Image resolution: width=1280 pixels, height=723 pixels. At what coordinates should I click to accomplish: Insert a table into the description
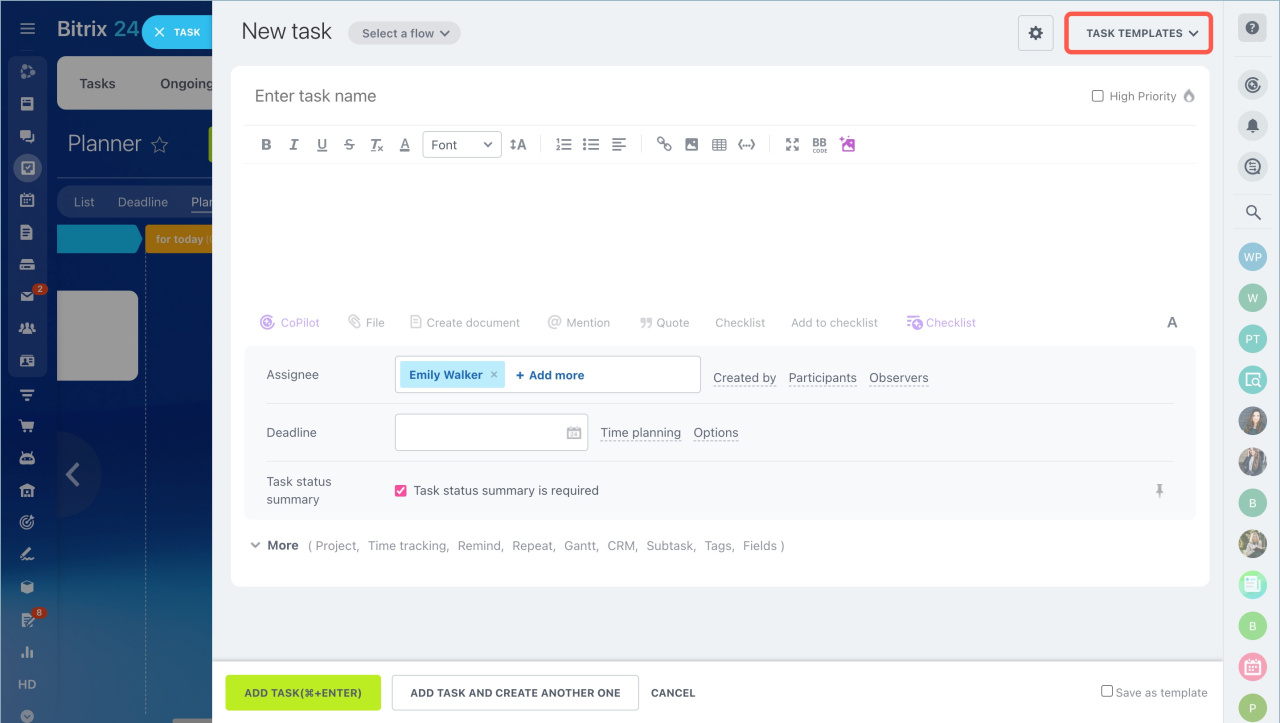(x=719, y=145)
